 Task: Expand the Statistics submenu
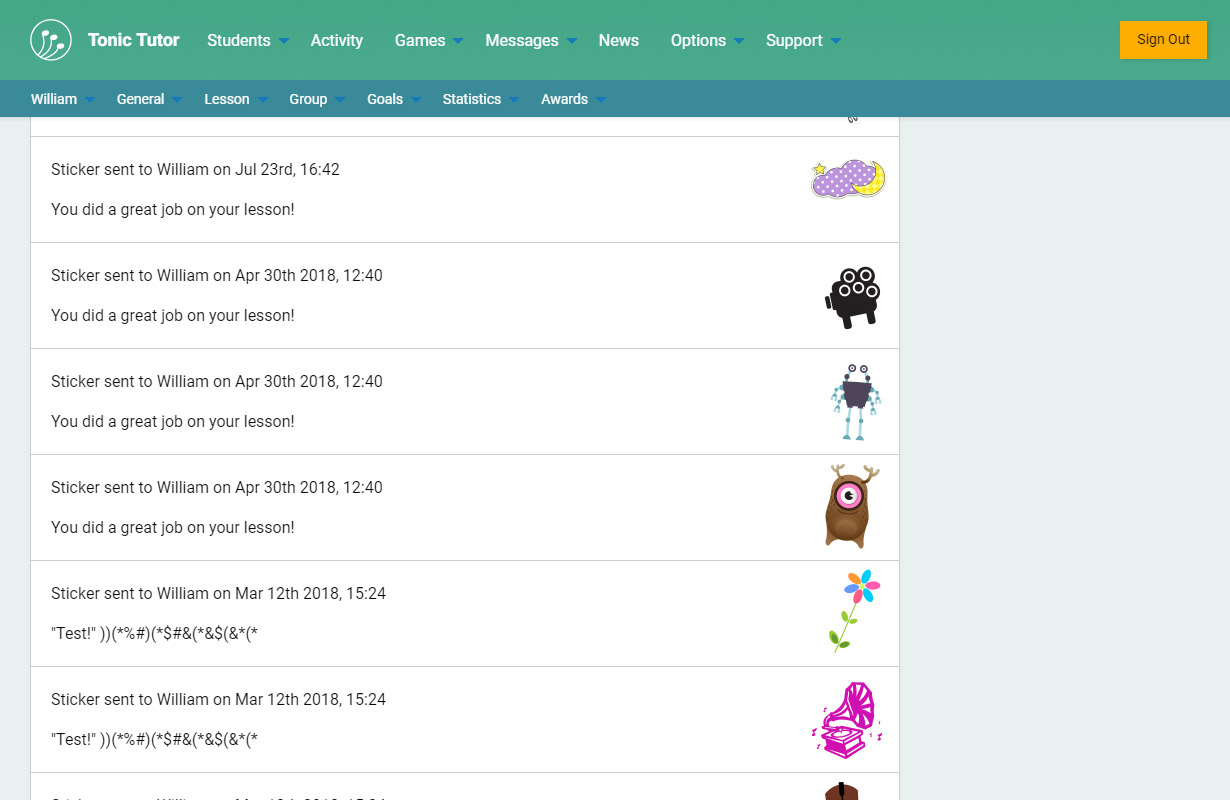tap(480, 99)
